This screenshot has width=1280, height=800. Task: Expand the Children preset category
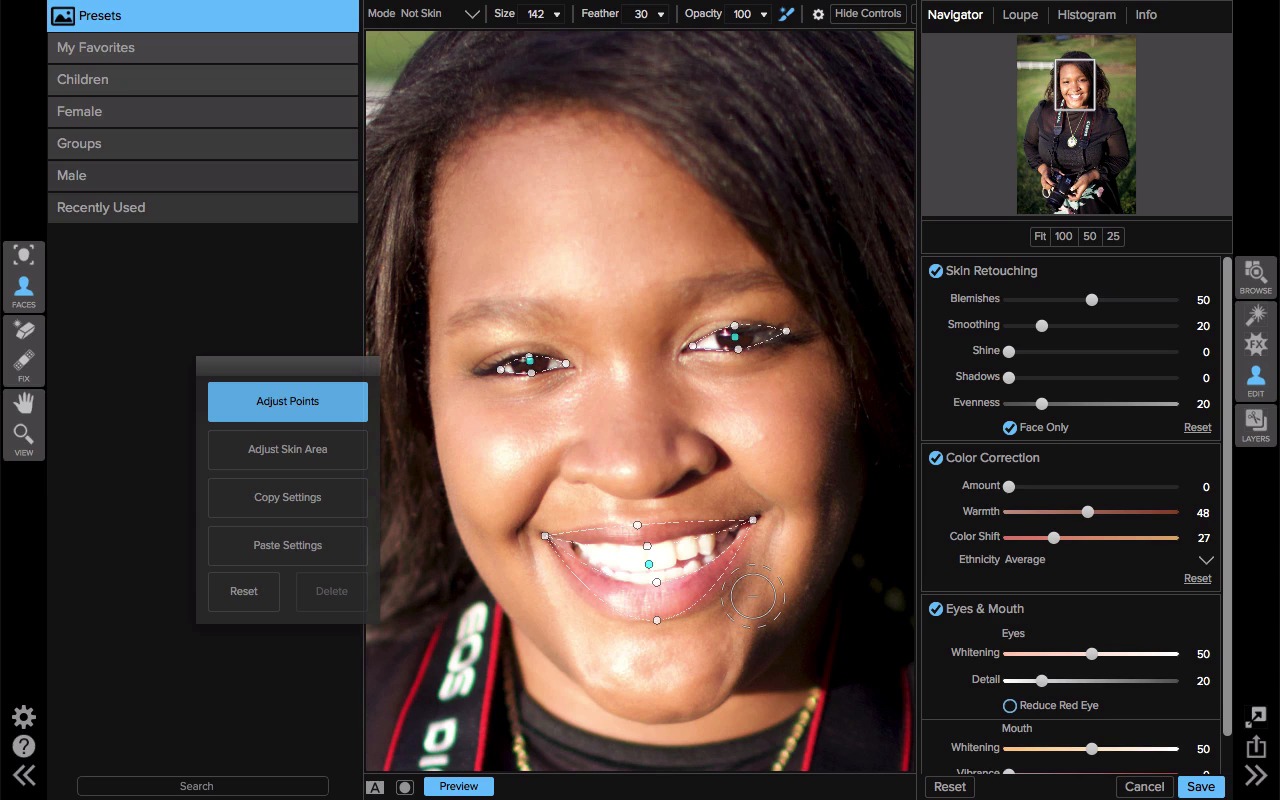click(203, 80)
